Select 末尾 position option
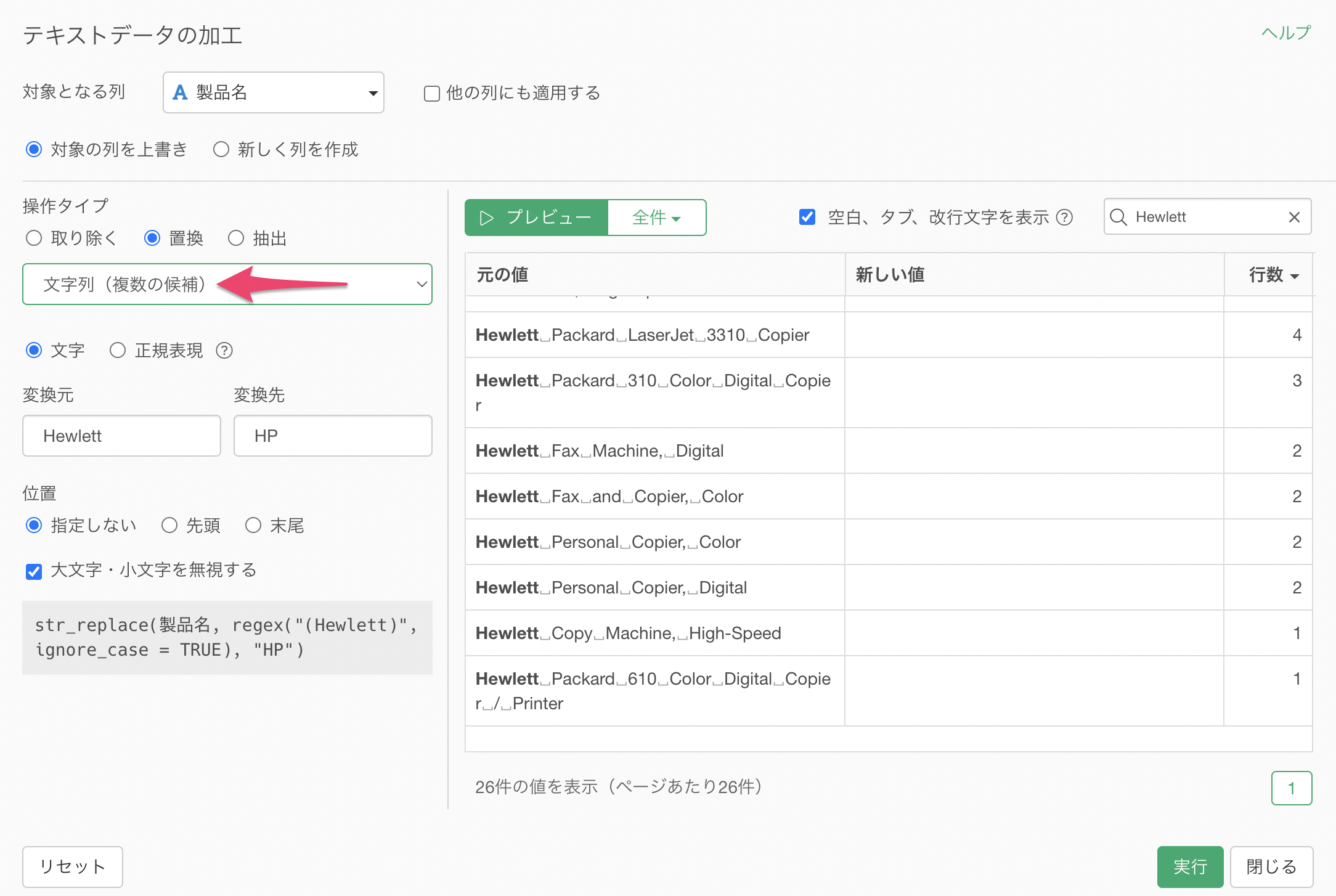Screen dimensions: 1336x896 point(253,525)
